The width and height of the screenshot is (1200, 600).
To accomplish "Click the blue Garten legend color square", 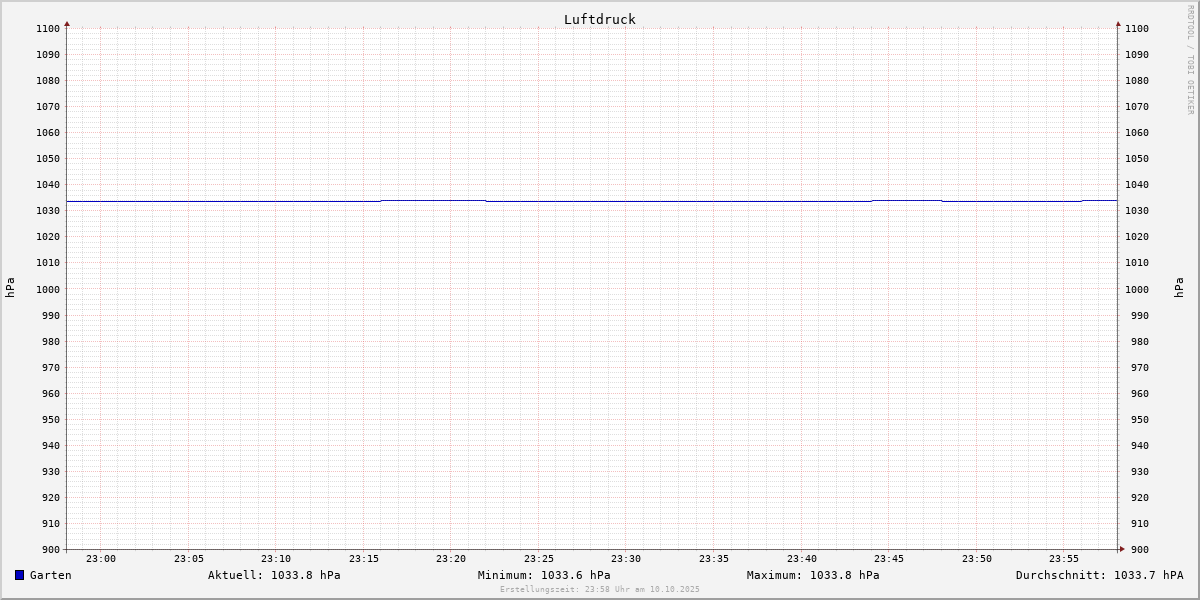I will 19,575.
